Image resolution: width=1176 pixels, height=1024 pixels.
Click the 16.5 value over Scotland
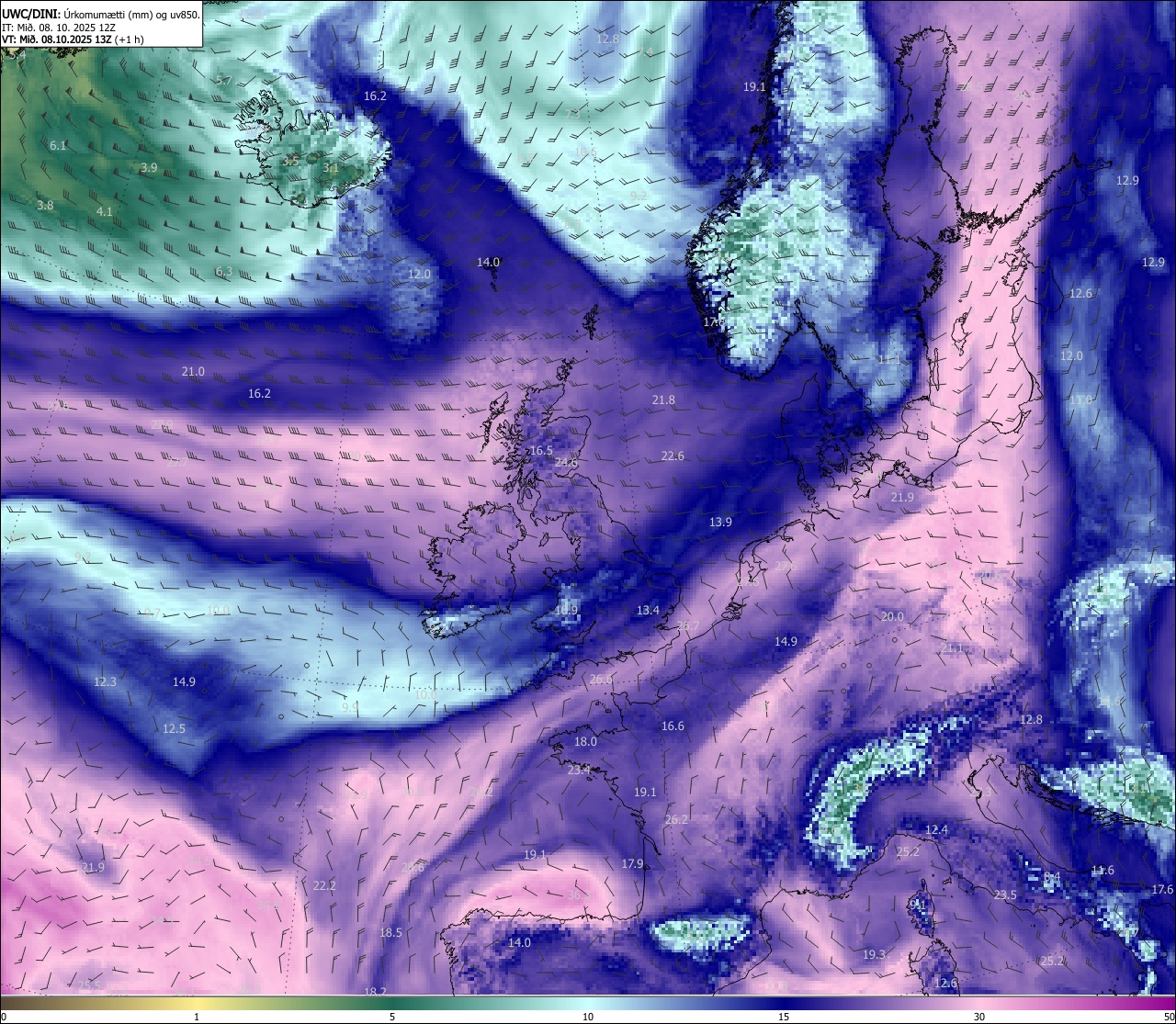(x=541, y=451)
